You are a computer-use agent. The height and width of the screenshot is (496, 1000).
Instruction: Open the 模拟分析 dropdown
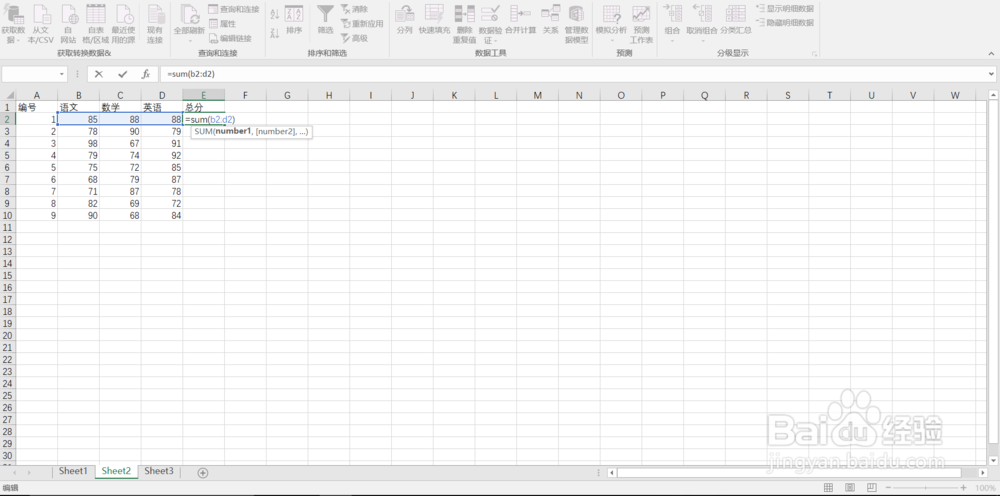(611, 40)
